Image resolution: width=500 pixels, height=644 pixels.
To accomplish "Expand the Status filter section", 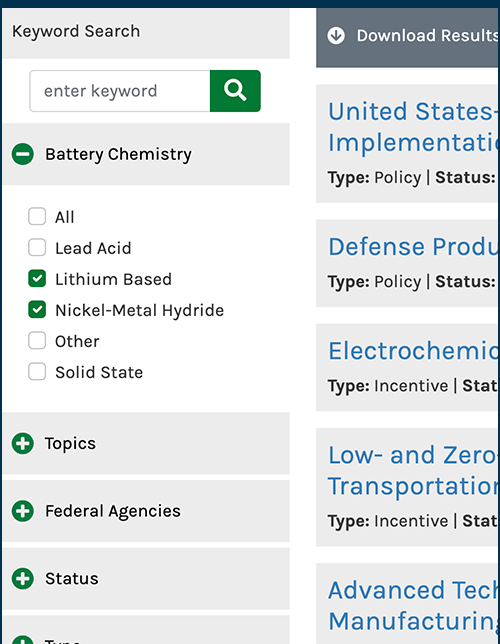I will point(146,578).
